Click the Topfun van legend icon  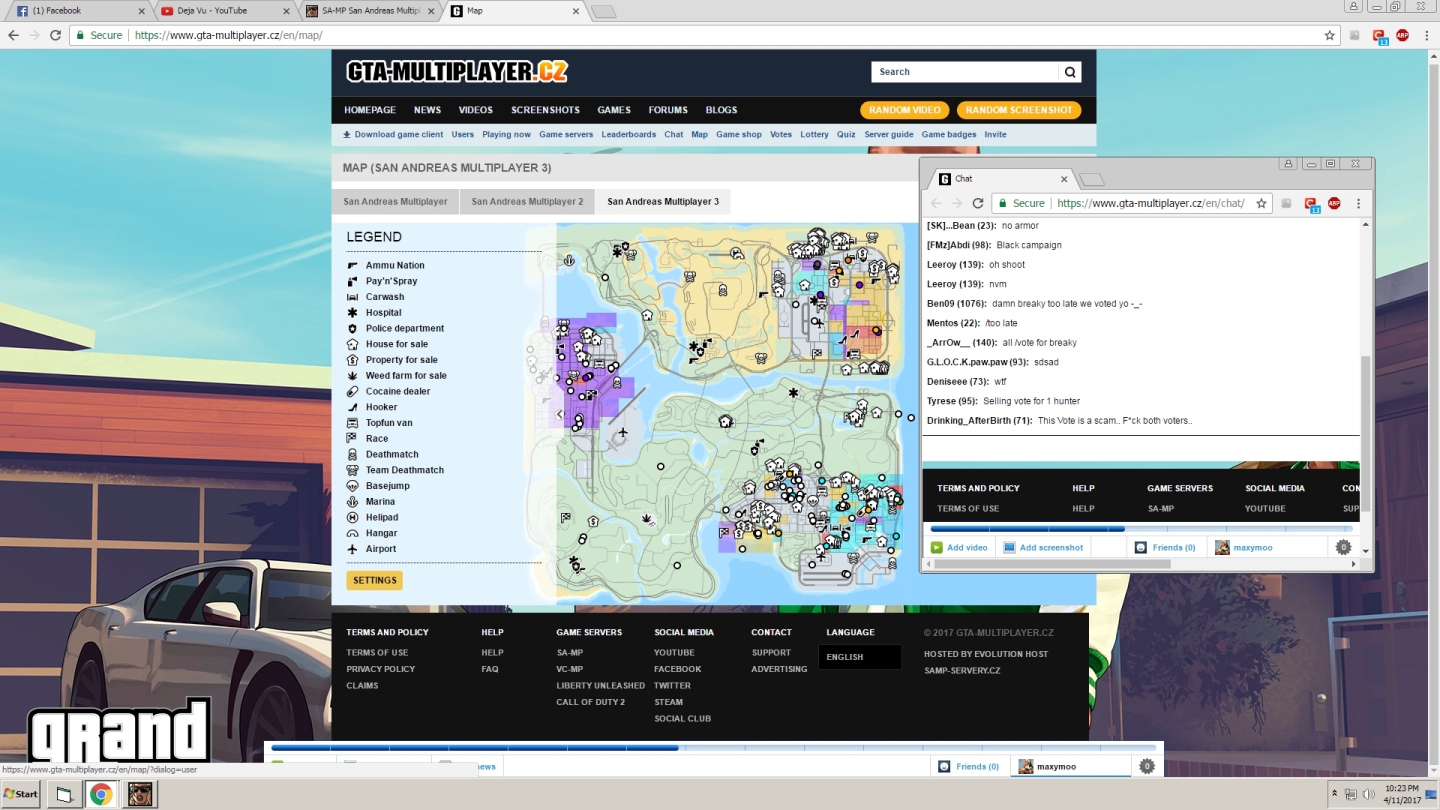(x=352, y=423)
